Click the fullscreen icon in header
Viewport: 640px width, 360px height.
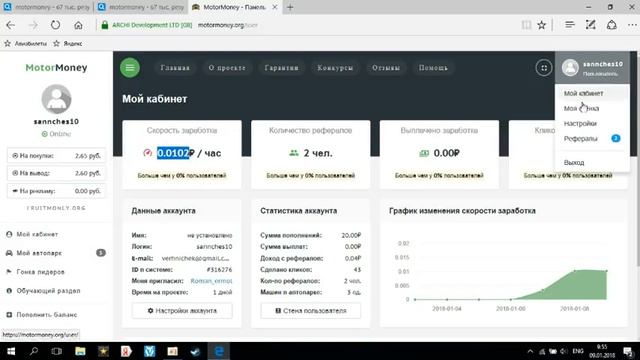click(544, 68)
